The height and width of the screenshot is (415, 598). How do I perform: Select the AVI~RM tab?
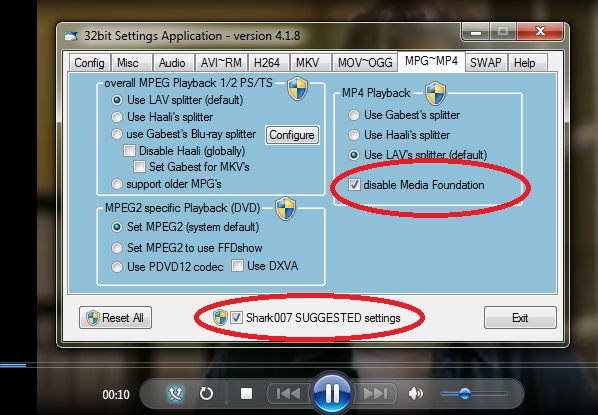coord(221,63)
